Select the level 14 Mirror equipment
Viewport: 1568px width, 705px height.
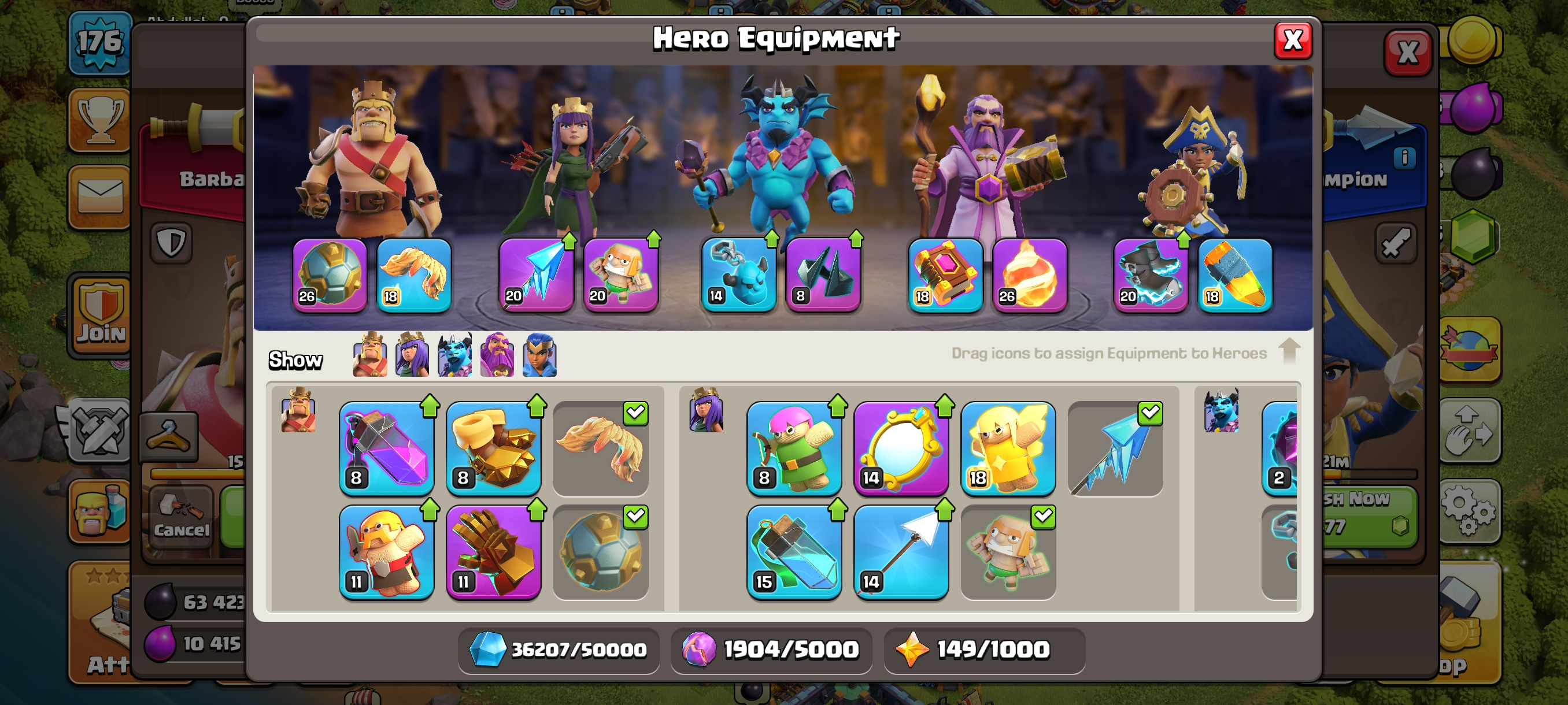901,448
